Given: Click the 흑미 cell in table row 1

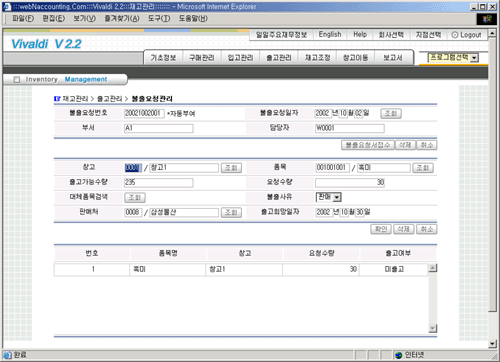Looking at the screenshot, I should coord(167,269).
